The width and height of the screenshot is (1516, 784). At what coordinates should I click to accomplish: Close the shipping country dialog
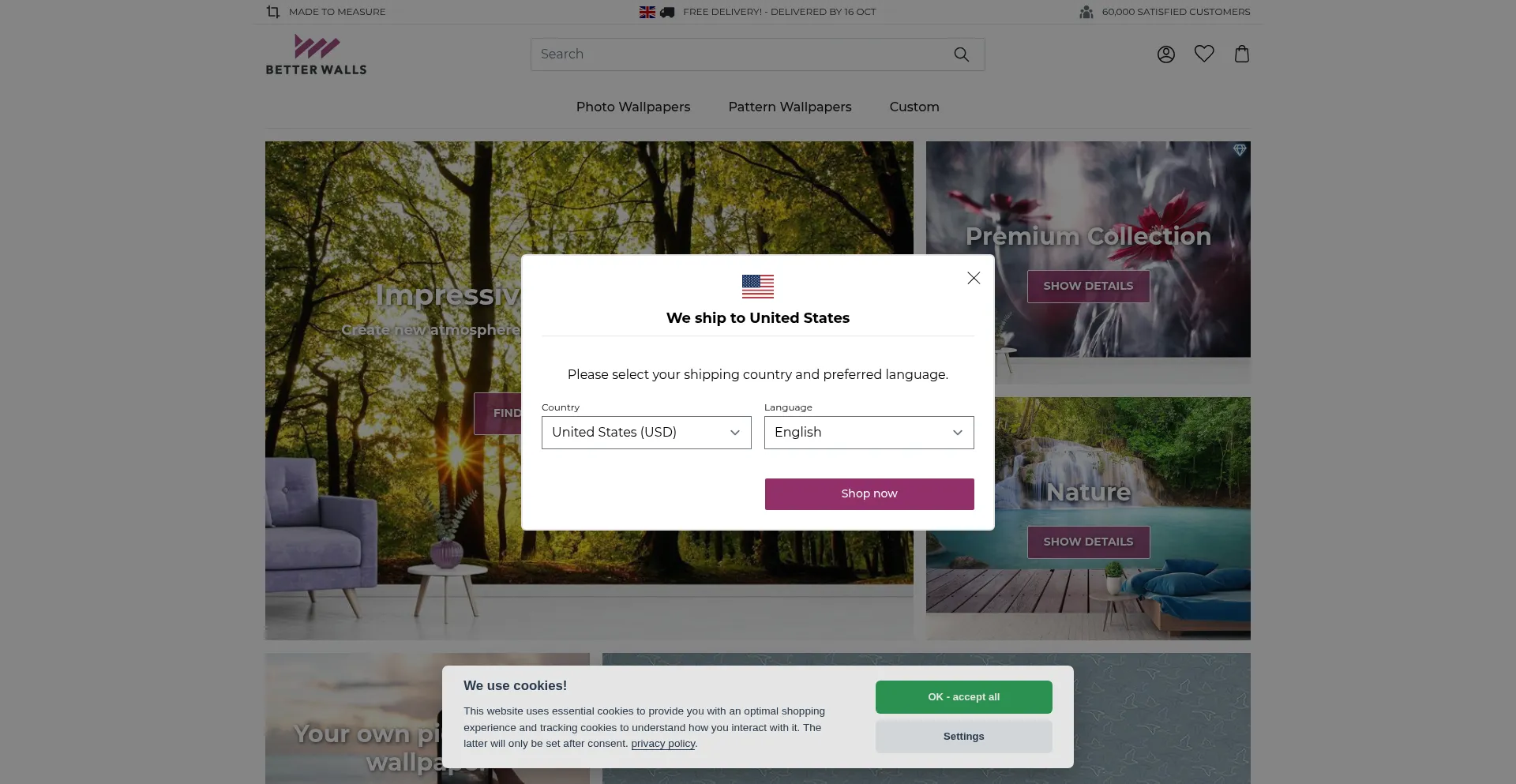pyautogui.click(x=974, y=278)
